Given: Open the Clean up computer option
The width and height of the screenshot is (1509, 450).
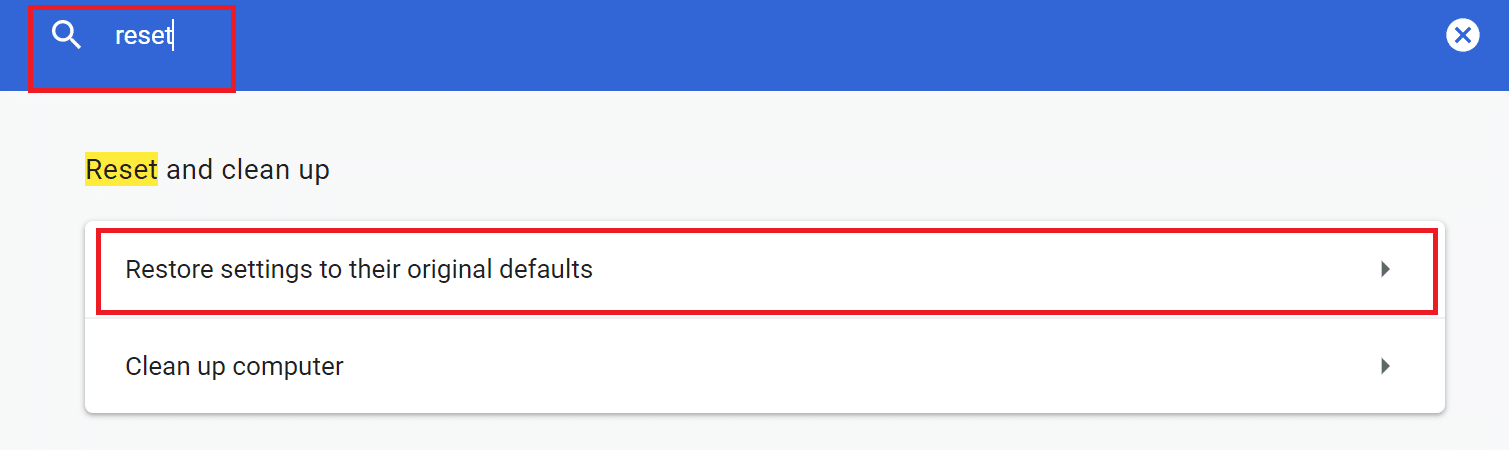Looking at the screenshot, I should [234, 366].
